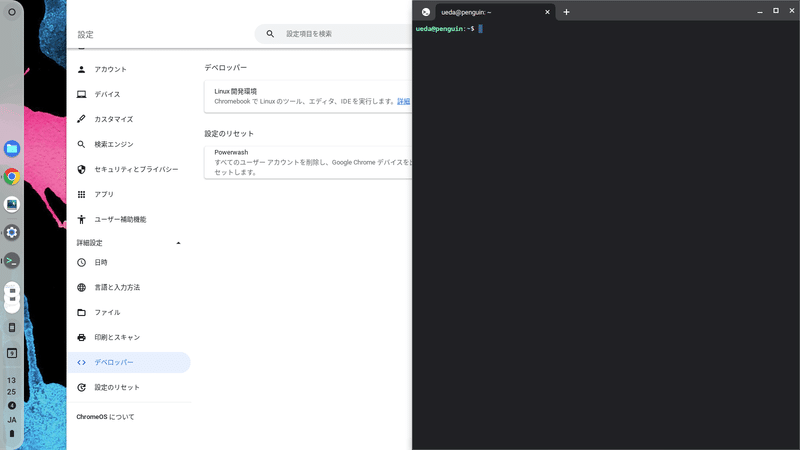Open the Files app from the shelf
Viewport: 800px width, 450px height.
(x=12, y=148)
